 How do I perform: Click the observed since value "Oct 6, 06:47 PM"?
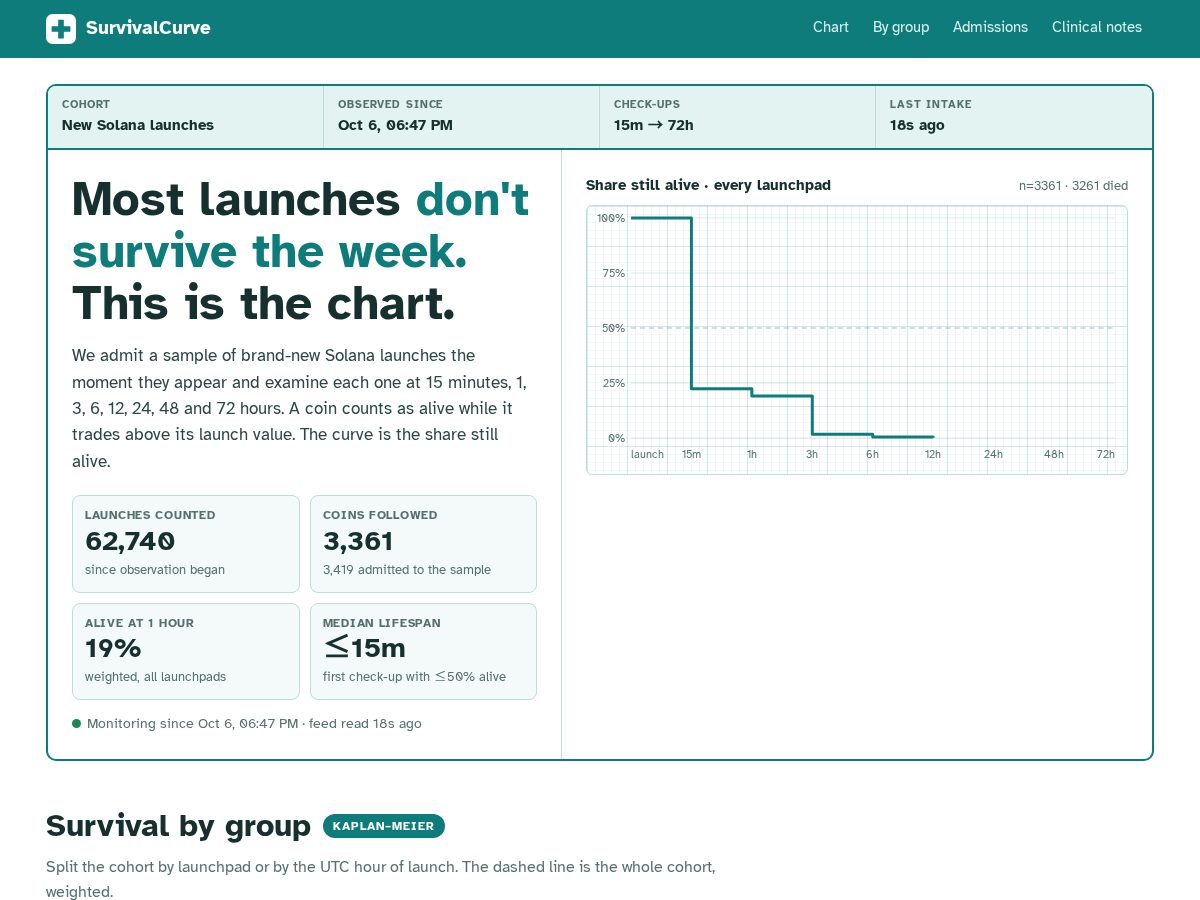(395, 125)
